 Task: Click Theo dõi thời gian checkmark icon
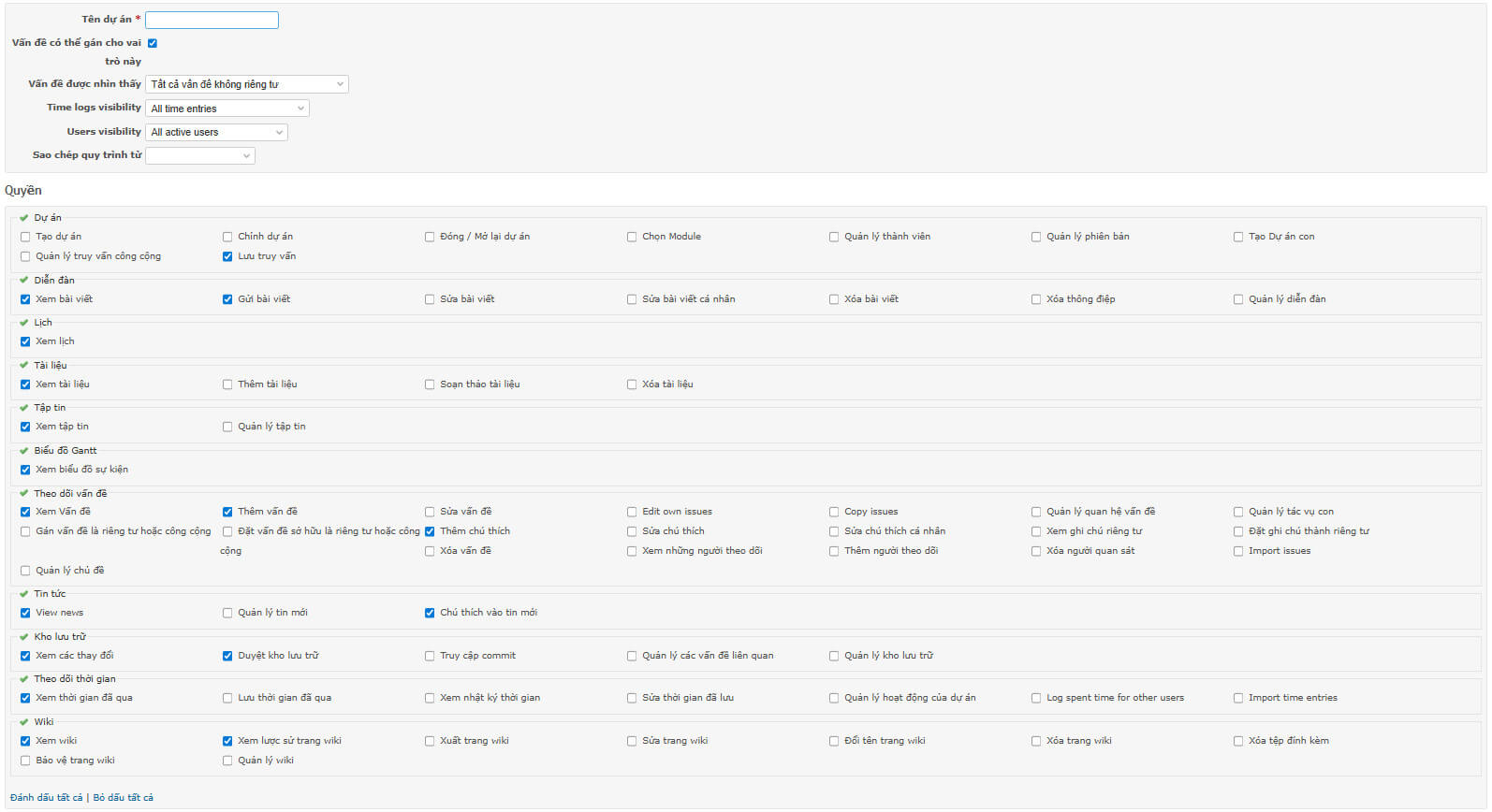[x=24, y=679]
